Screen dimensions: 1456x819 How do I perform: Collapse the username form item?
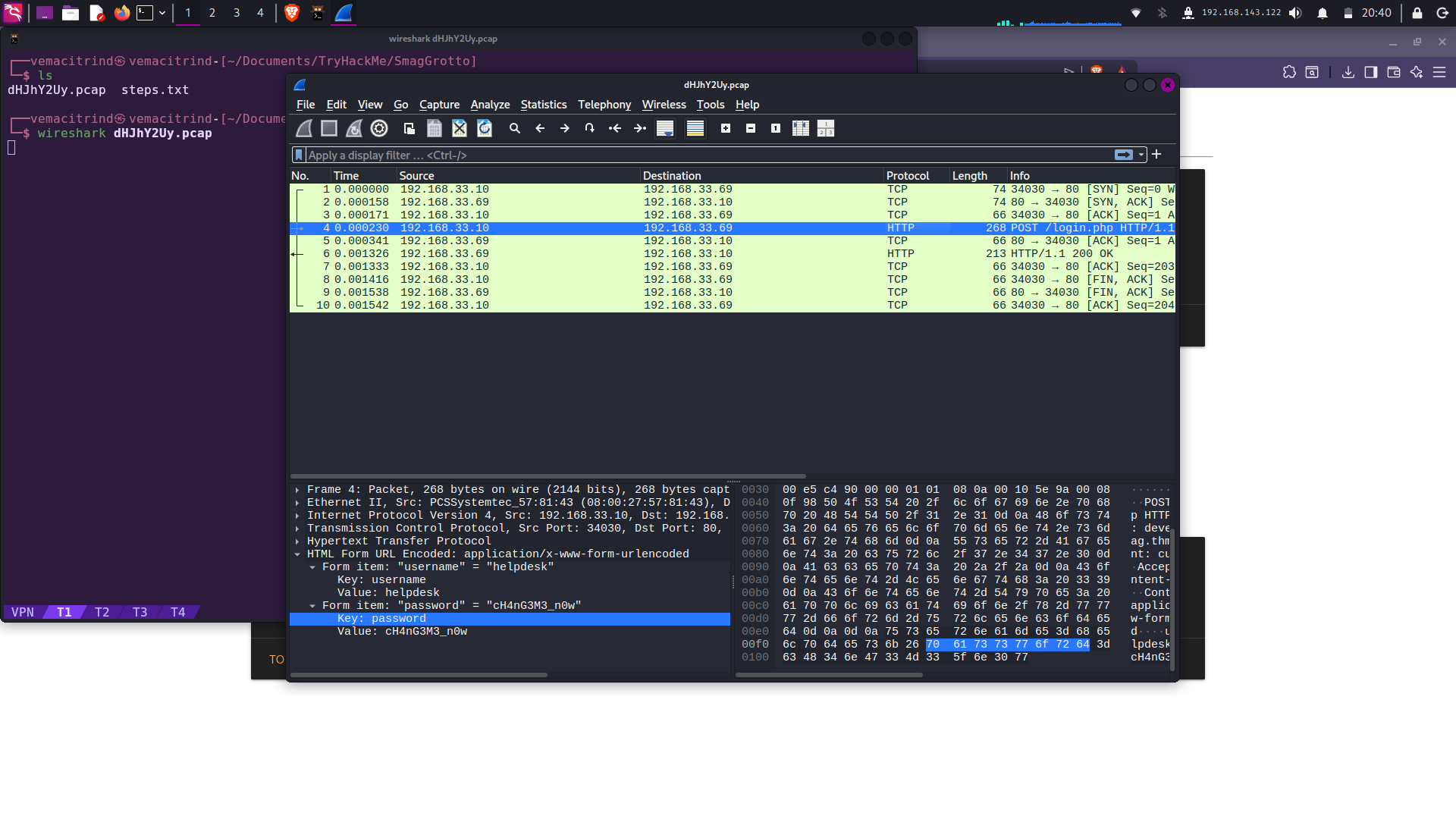tap(312, 567)
